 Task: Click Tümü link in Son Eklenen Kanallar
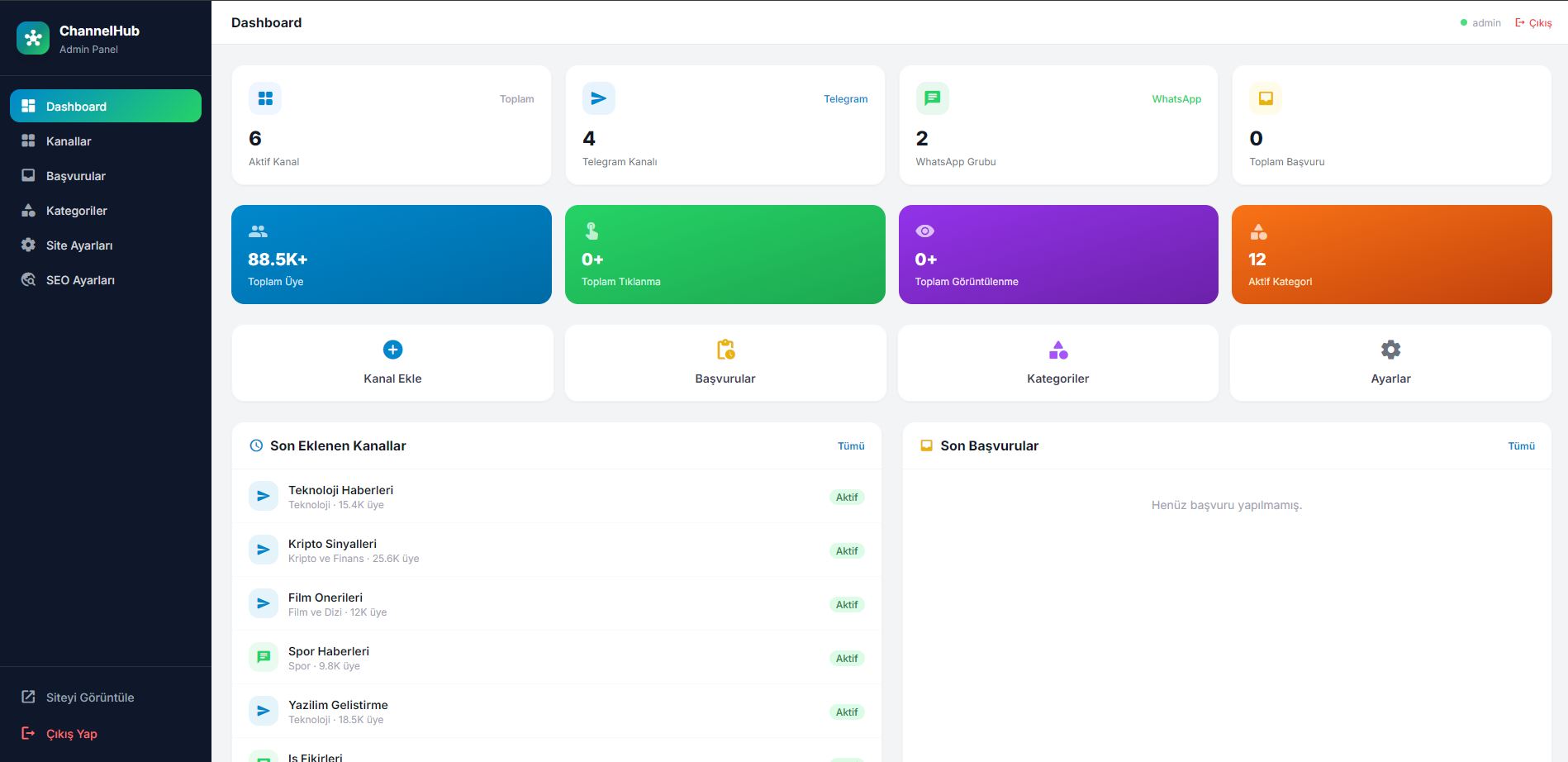coord(851,446)
